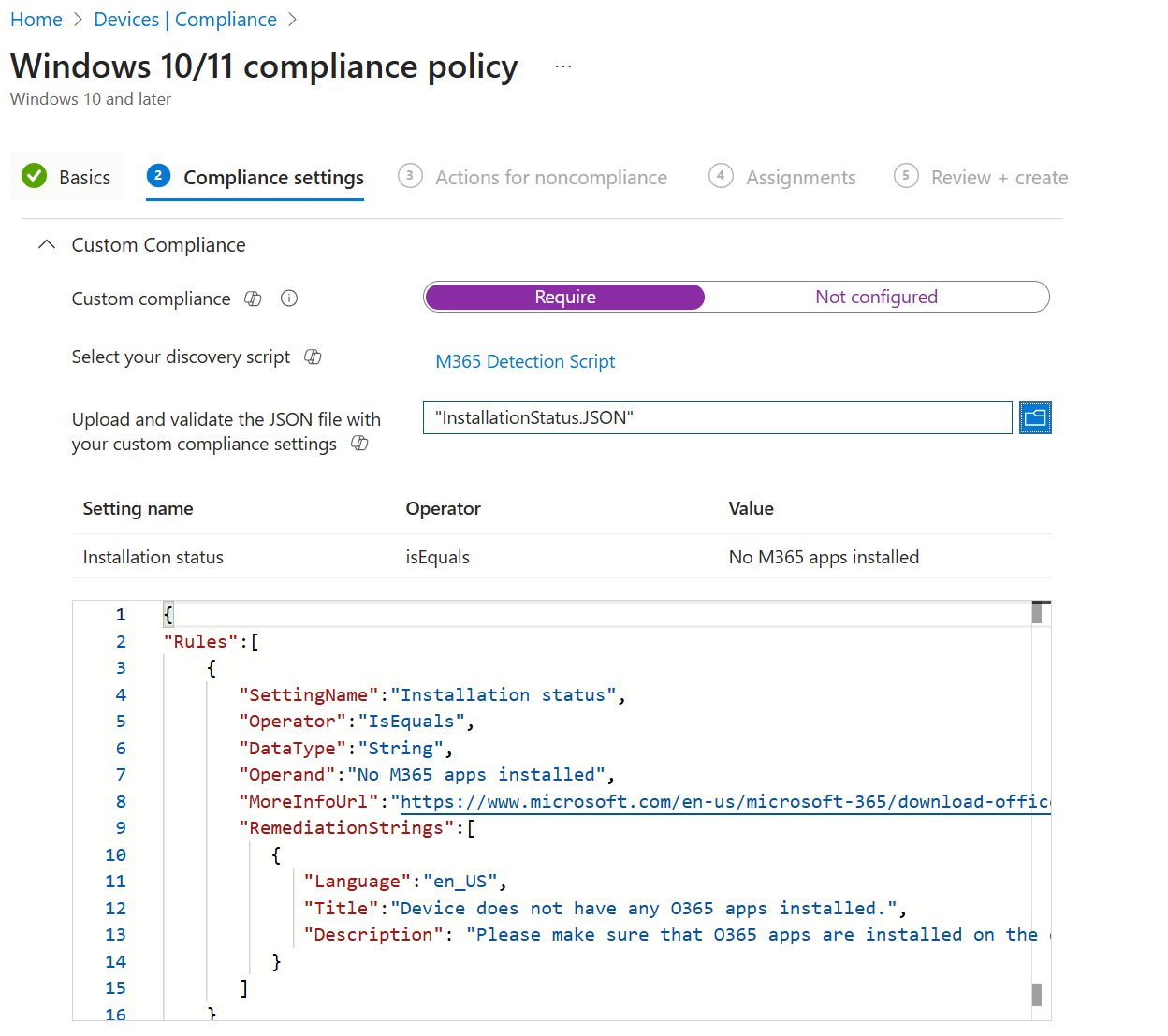This screenshot has width=1168, height=1036.
Task: Click the isEquals operator cell
Action: (437, 557)
